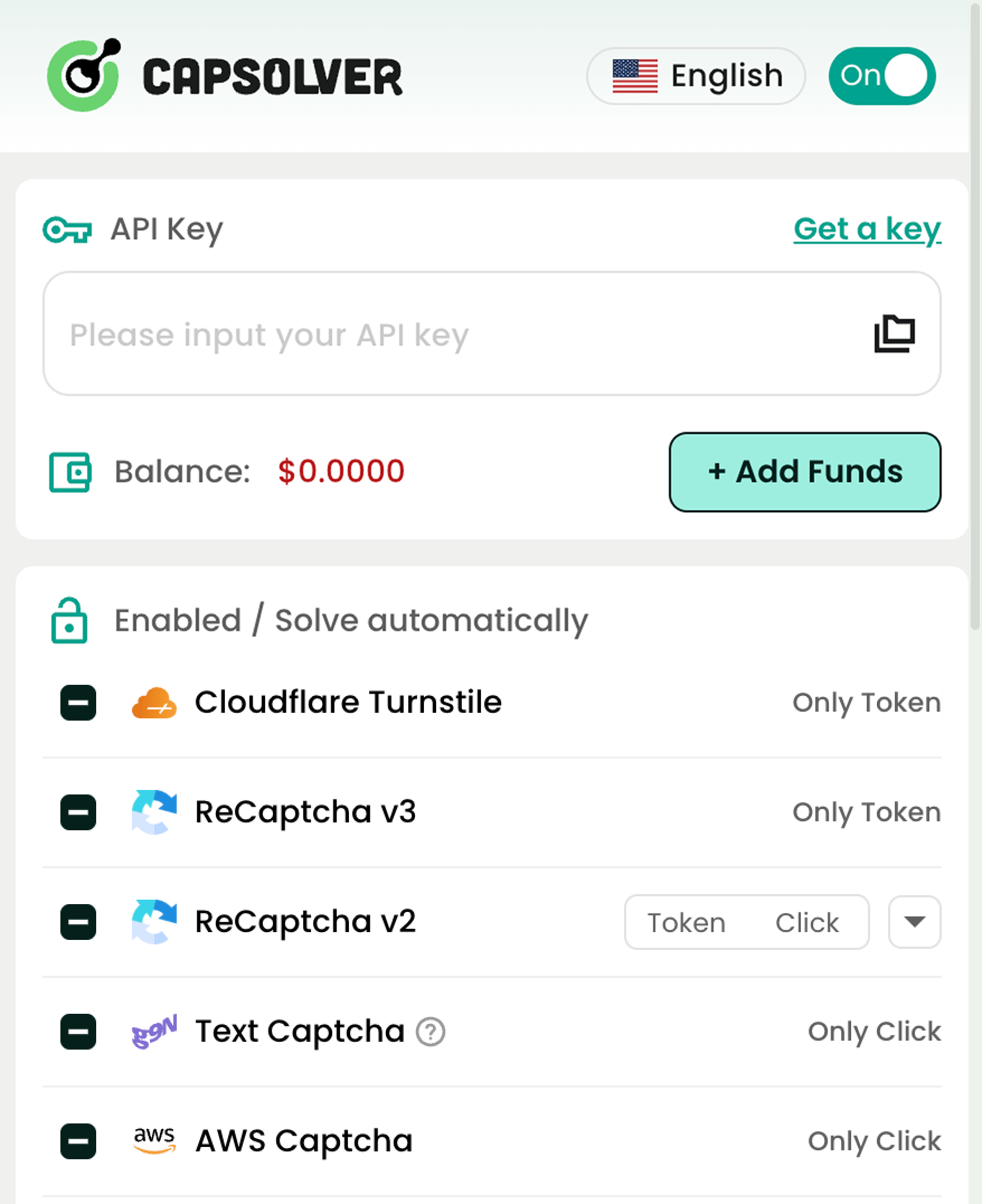This screenshot has height=1204, width=982.
Task: Click the wallet icon next to Balance
Action: [70, 471]
